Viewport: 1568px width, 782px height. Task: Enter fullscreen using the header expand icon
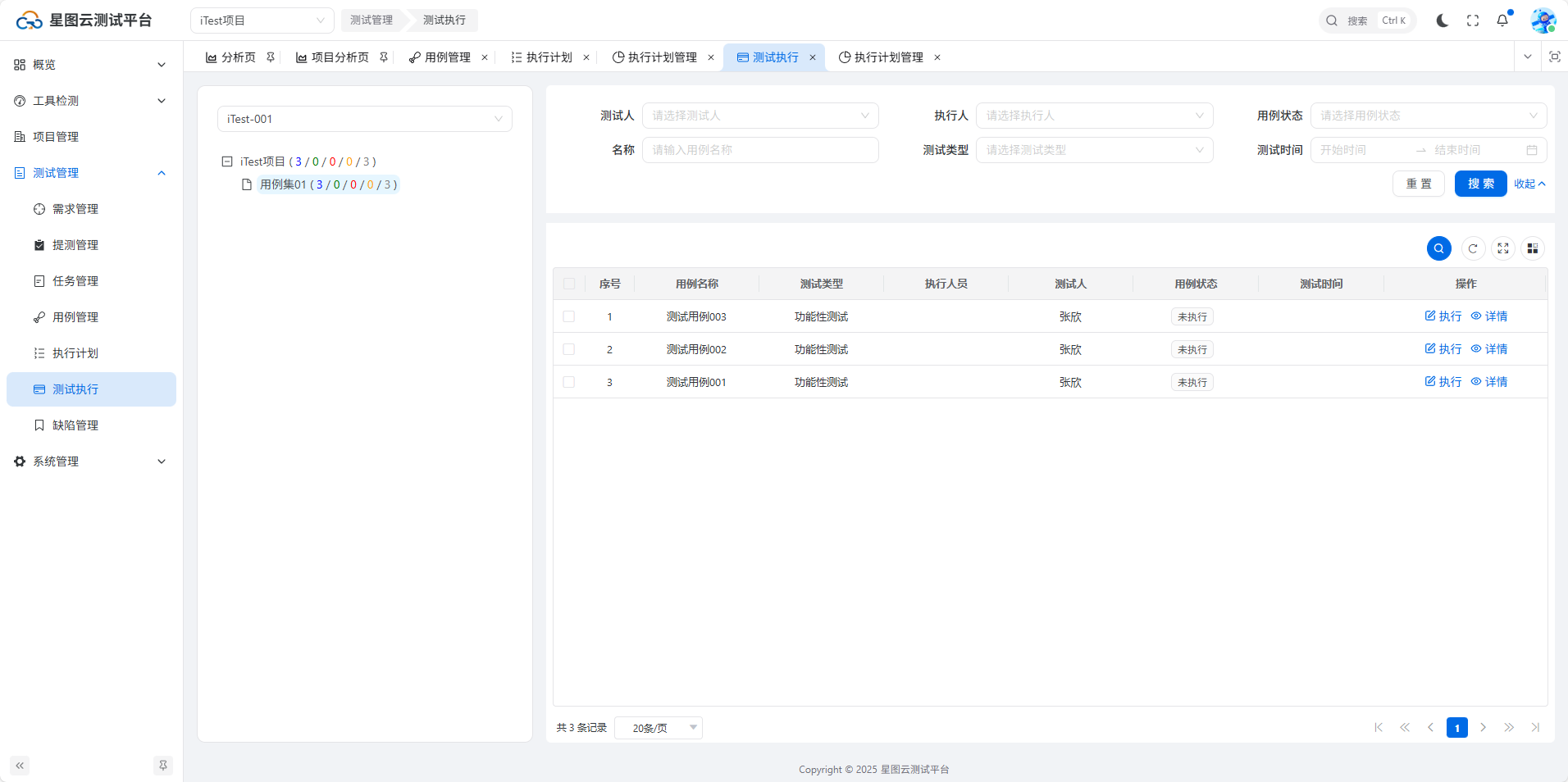[1473, 20]
